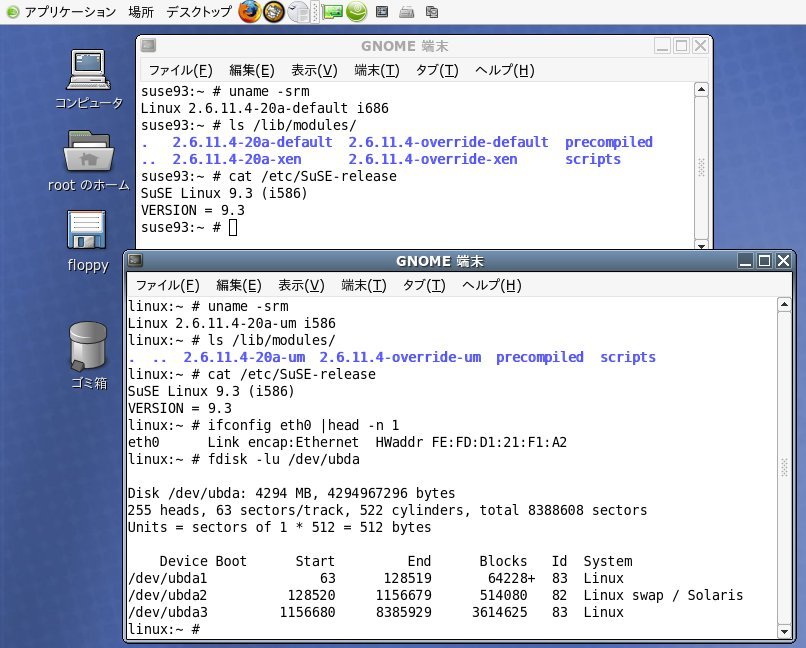Close the front GNOME 端末 window
Viewport: 806px width, 648px height.
783,261
